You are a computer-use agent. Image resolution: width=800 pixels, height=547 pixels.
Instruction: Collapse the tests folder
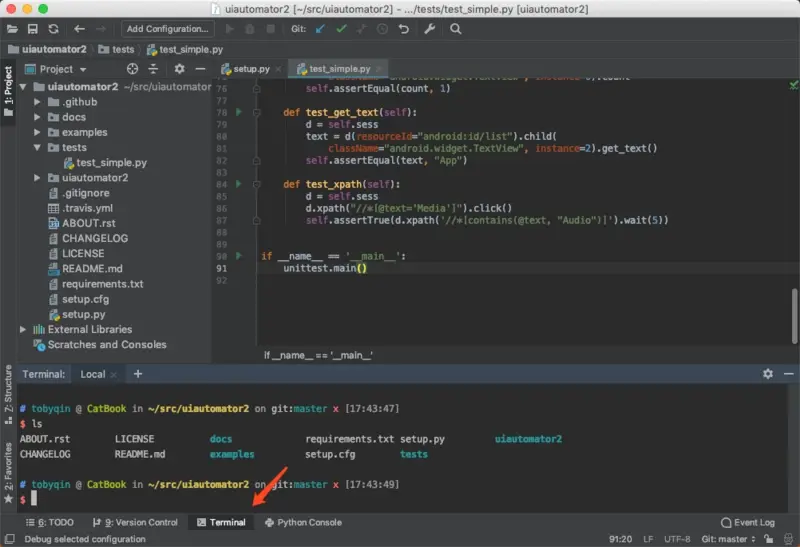[37, 147]
